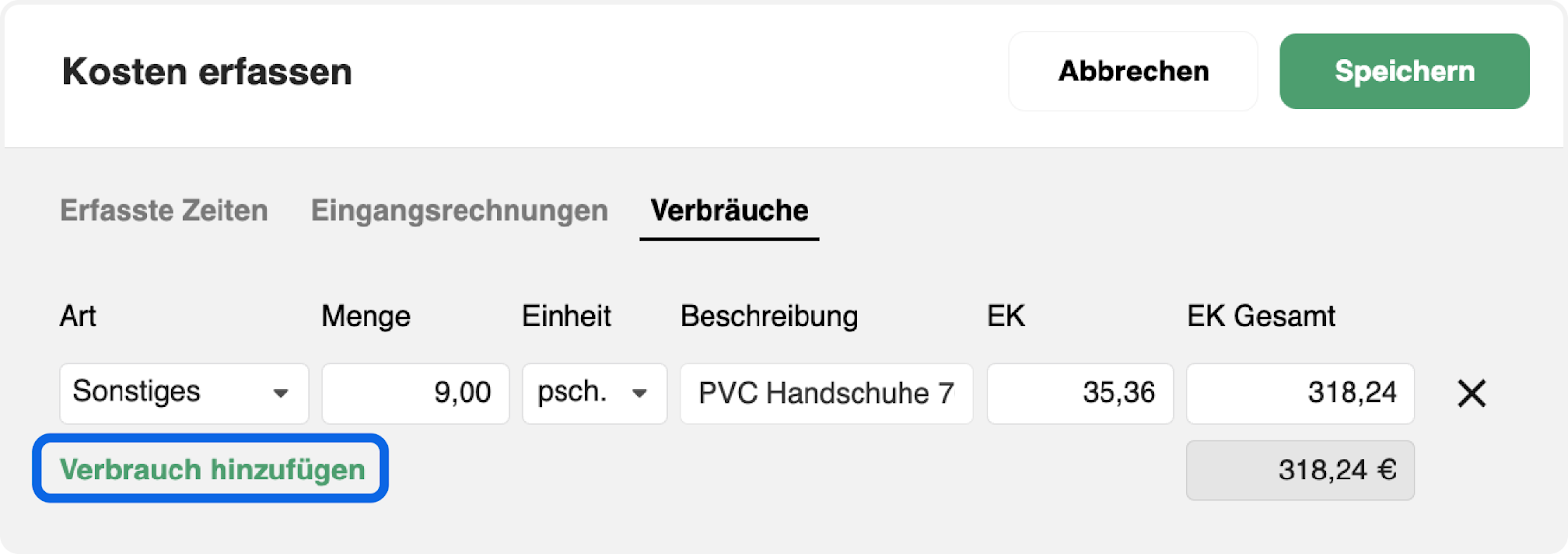The width and height of the screenshot is (1568, 554).
Task: Select the Verbräuche tab
Action: click(x=729, y=210)
